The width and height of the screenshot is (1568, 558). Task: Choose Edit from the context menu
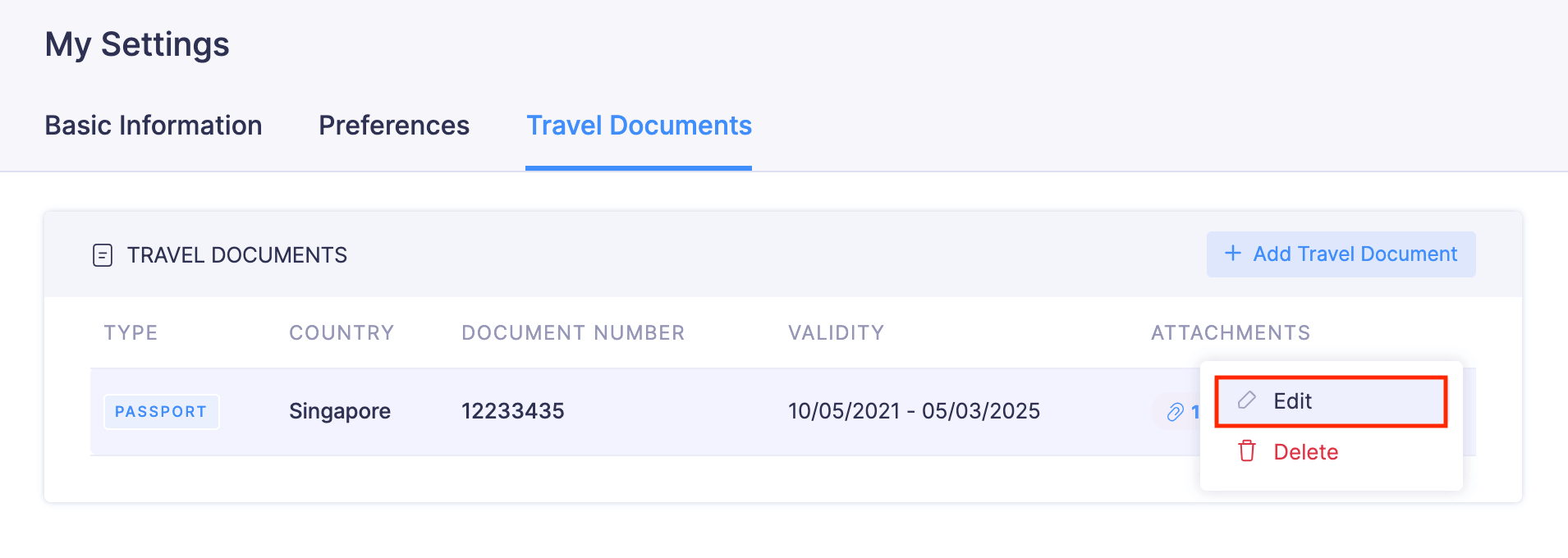[x=1292, y=401]
